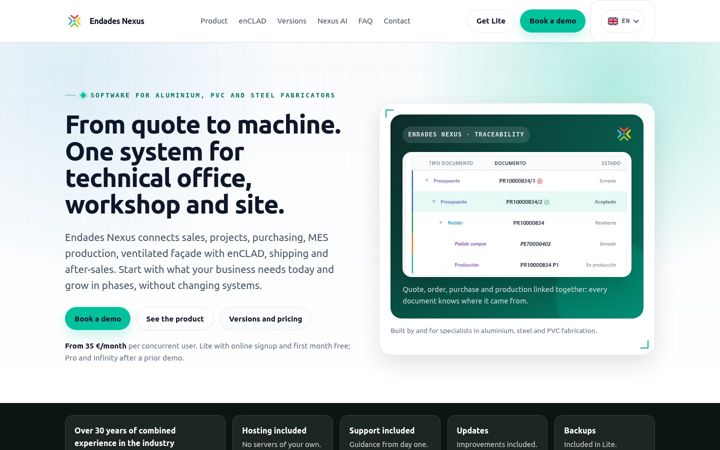Image resolution: width=720 pixels, height=450 pixels.
Task: Click the See the product button
Action: tap(175, 319)
